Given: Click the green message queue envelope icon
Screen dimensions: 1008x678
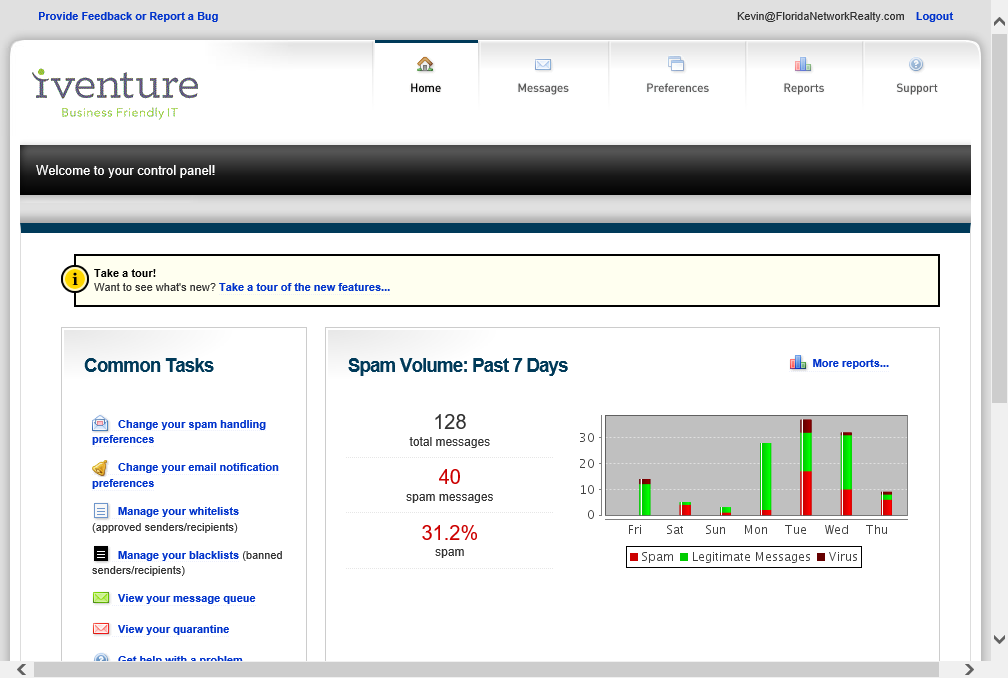Looking at the screenshot, I should 101,598.
